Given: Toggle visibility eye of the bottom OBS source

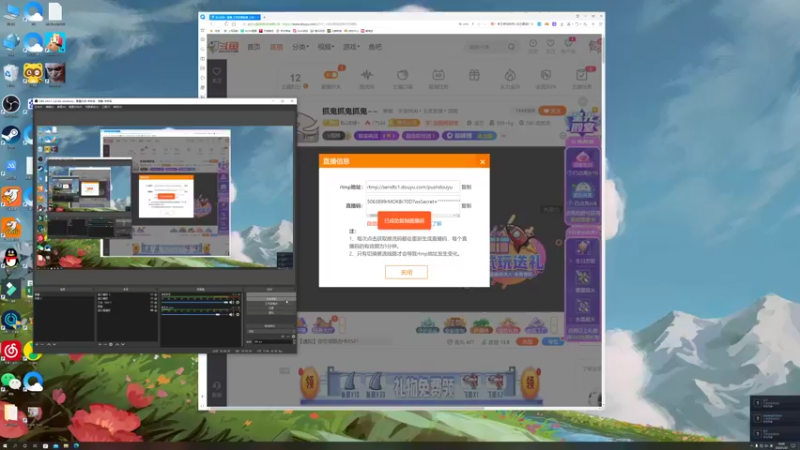Looking at the screenshot, I should coord(152,310).
